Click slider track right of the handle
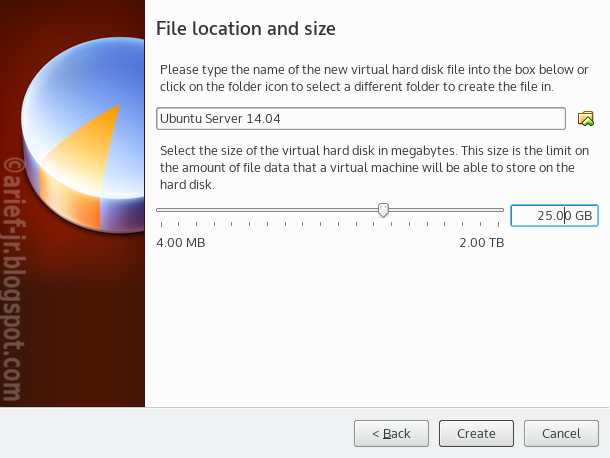The image size is (610, 458). pos(445,210)
